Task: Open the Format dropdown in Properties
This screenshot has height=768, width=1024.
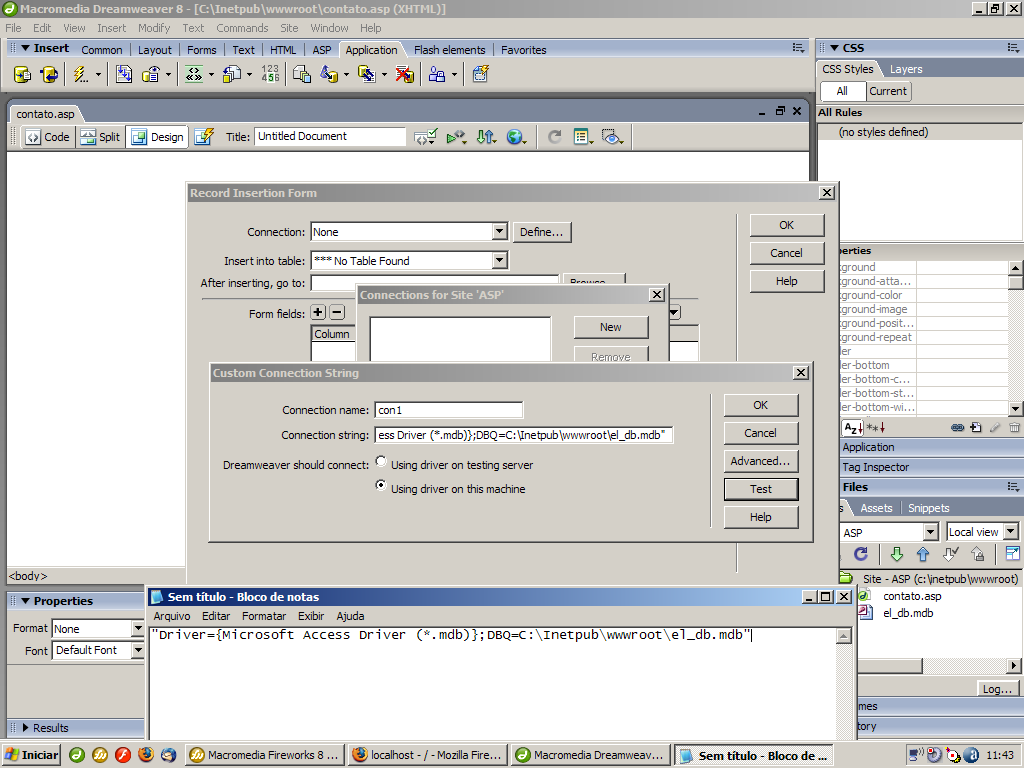Action: 138,628
